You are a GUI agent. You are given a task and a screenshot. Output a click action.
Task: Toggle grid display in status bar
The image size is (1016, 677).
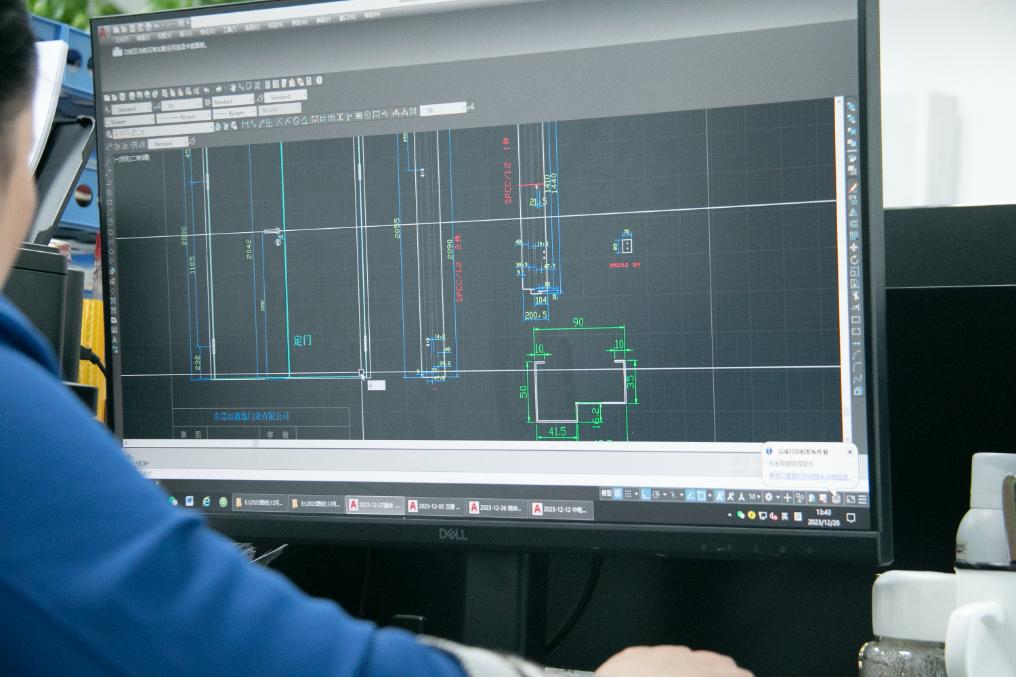[x=616, y=494]
